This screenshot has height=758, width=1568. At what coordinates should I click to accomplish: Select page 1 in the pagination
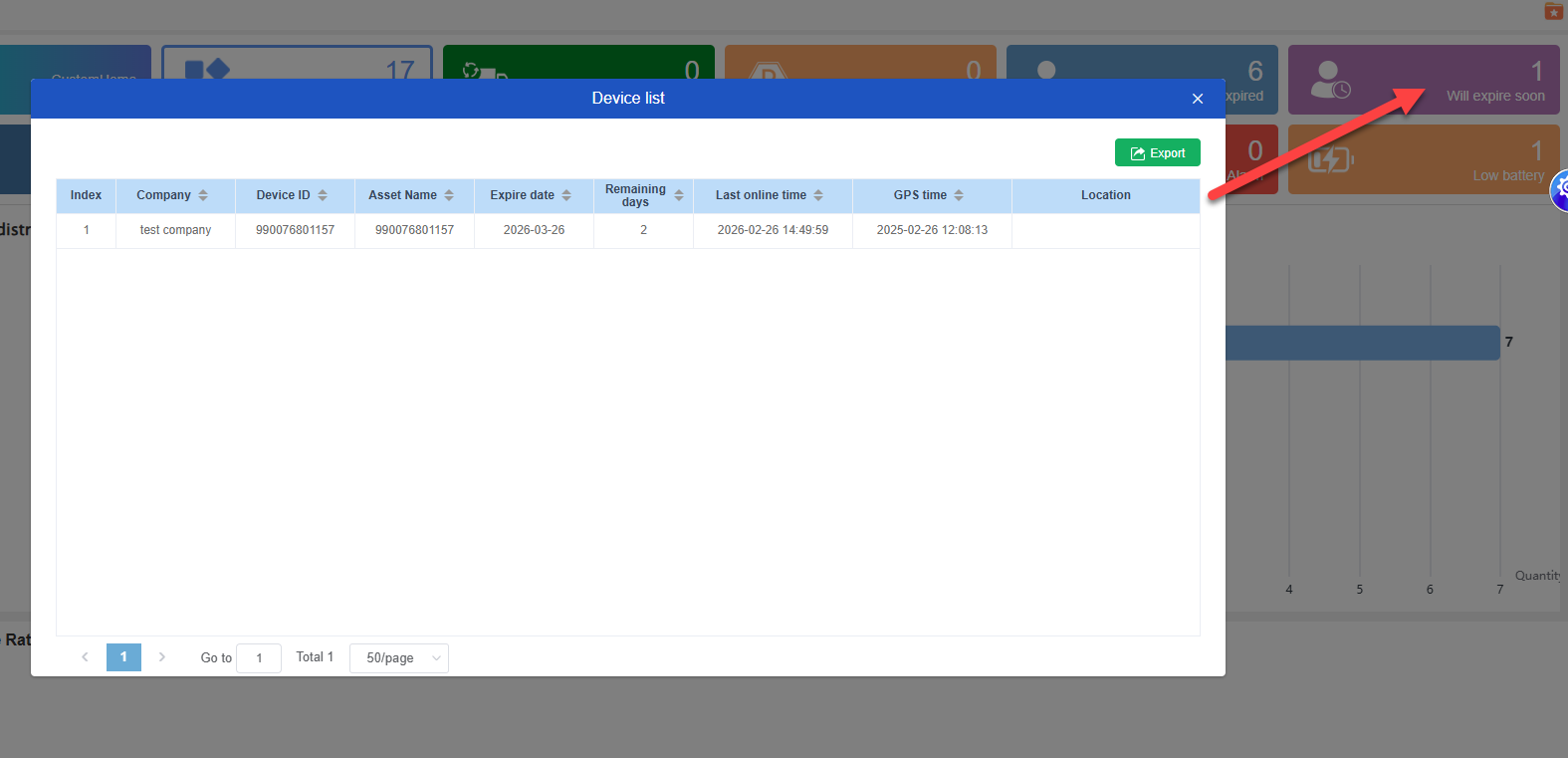point(123,657)
